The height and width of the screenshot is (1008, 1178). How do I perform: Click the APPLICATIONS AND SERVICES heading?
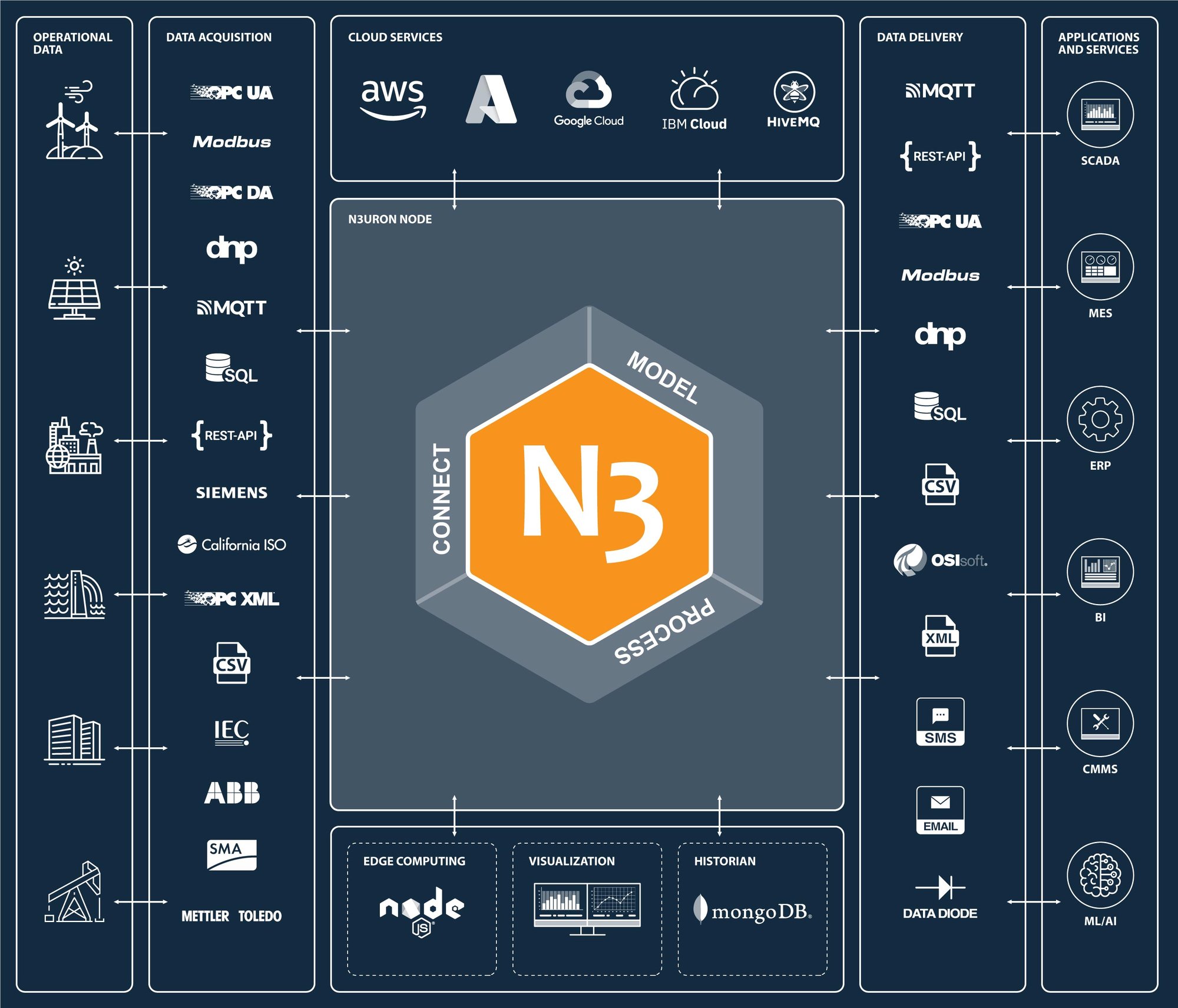(x=1098, y=43)
